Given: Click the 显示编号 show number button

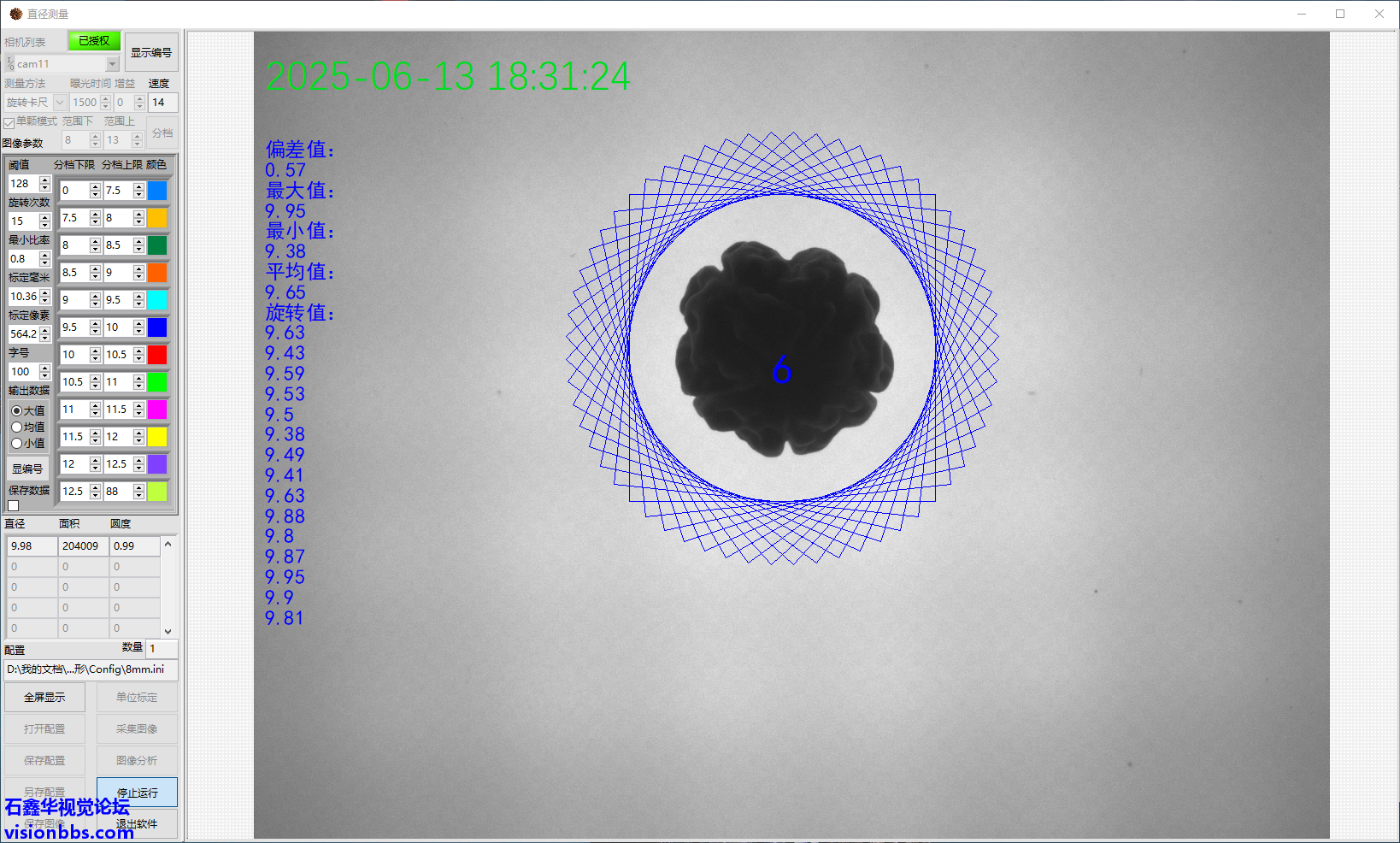Looking at the screenshot, I should click(x=151, y=51).
